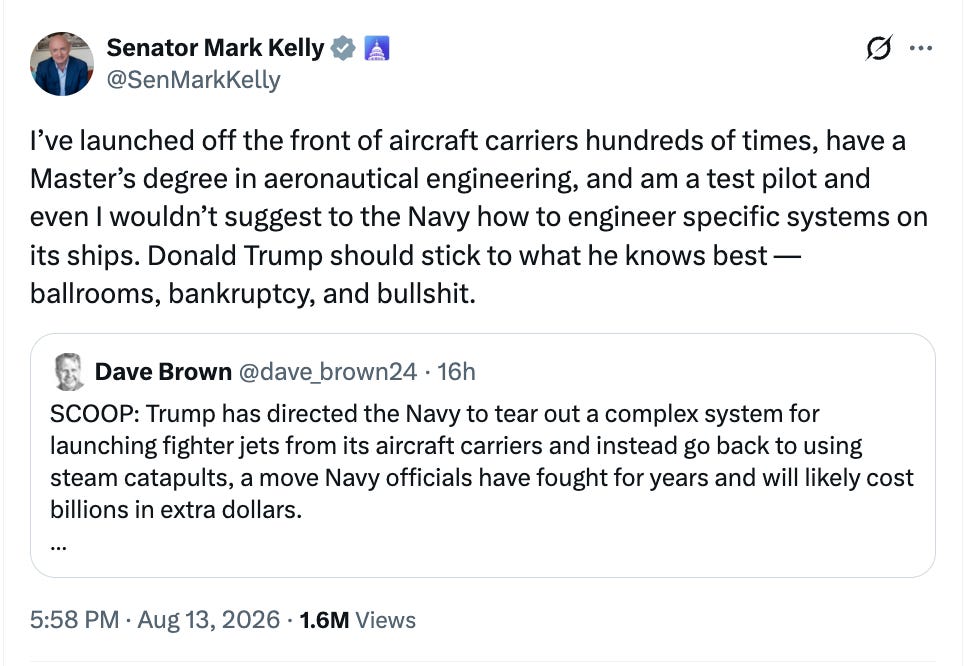View the 1.6M Views count
The width and height of the screenshot is (964, 666).
(358, 620)
